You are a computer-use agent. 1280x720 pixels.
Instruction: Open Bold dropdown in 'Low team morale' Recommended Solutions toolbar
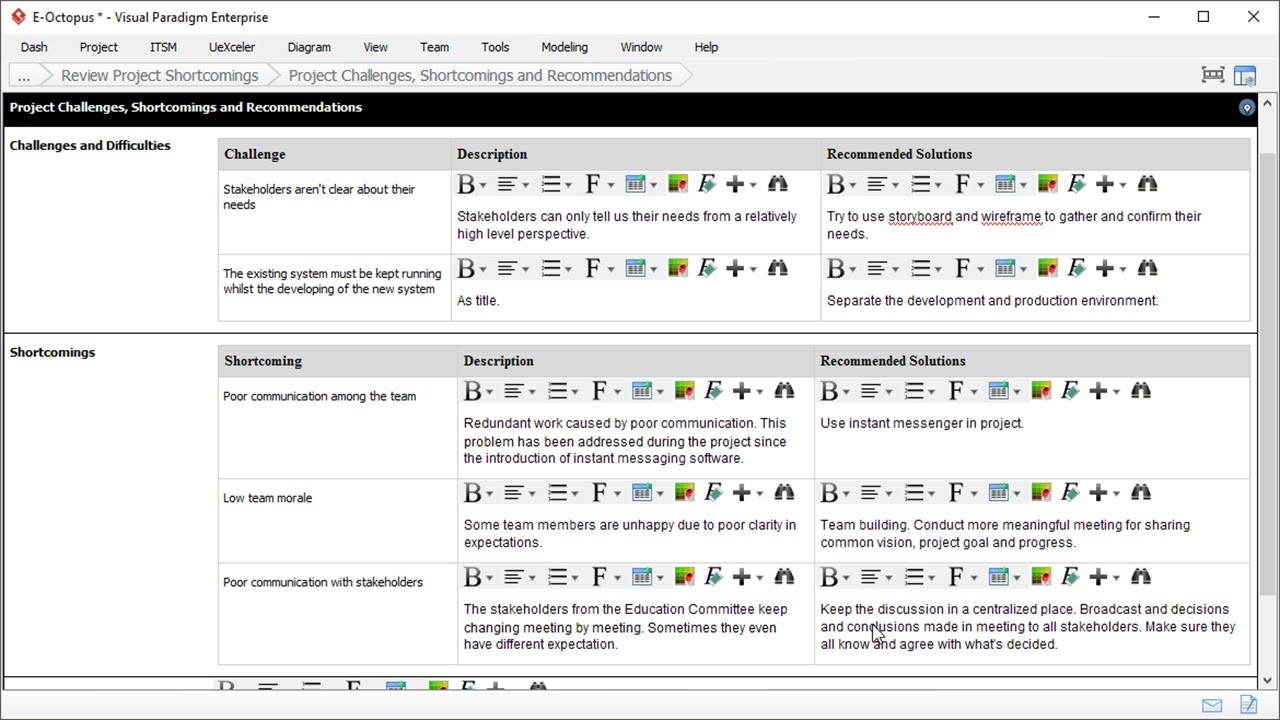[847, 494]
